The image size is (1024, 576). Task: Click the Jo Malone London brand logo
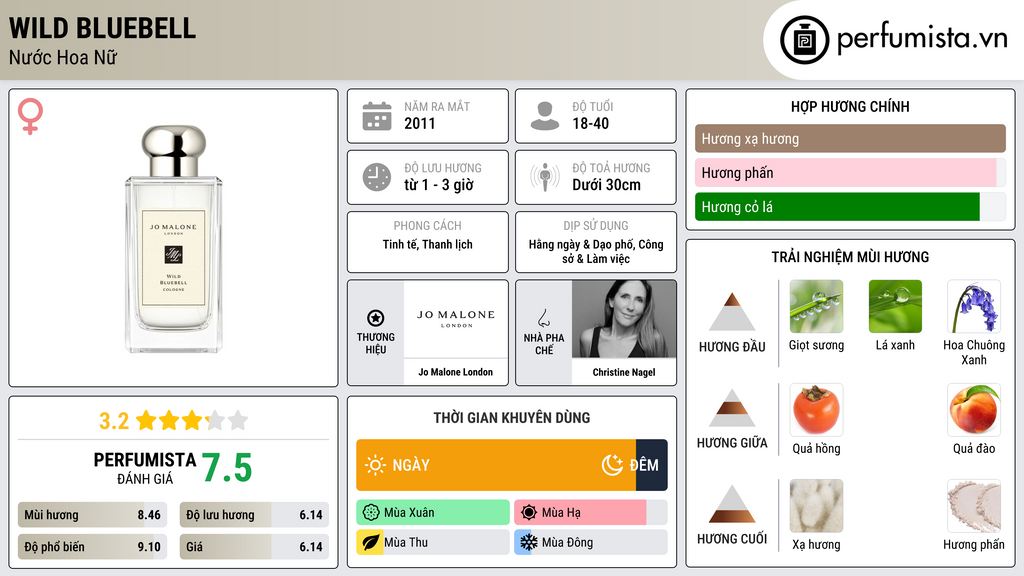tap(456, 319)
